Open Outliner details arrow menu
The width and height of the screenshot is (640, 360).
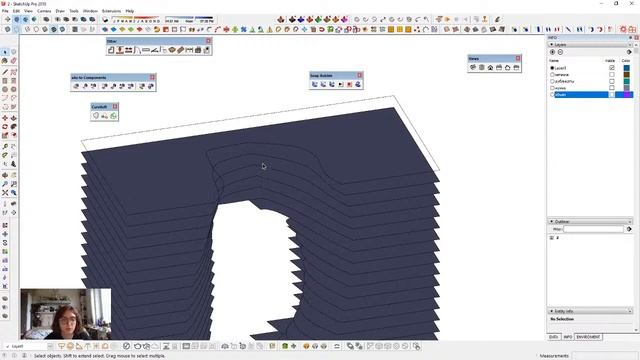point(629,229)
